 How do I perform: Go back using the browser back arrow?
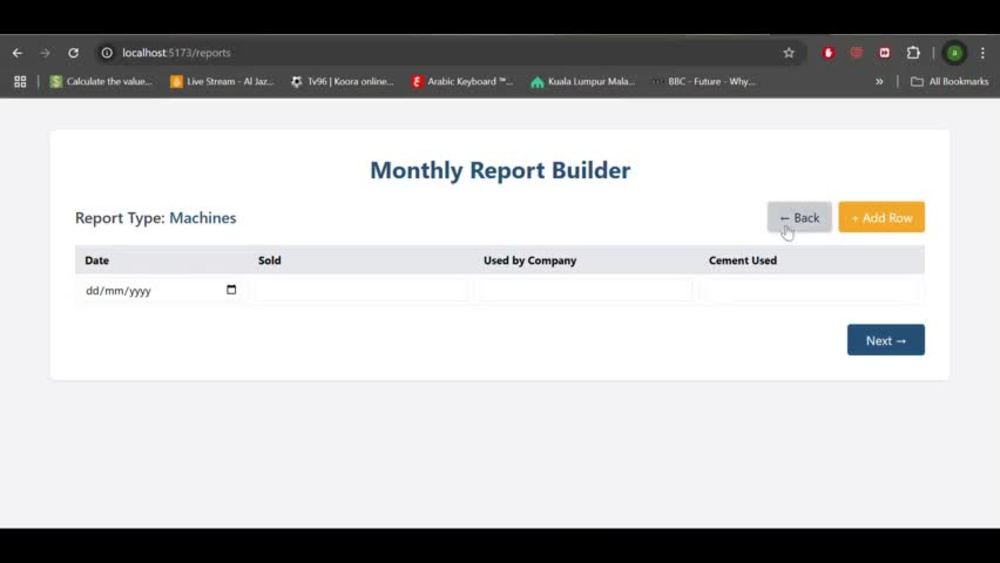(17, 53)
